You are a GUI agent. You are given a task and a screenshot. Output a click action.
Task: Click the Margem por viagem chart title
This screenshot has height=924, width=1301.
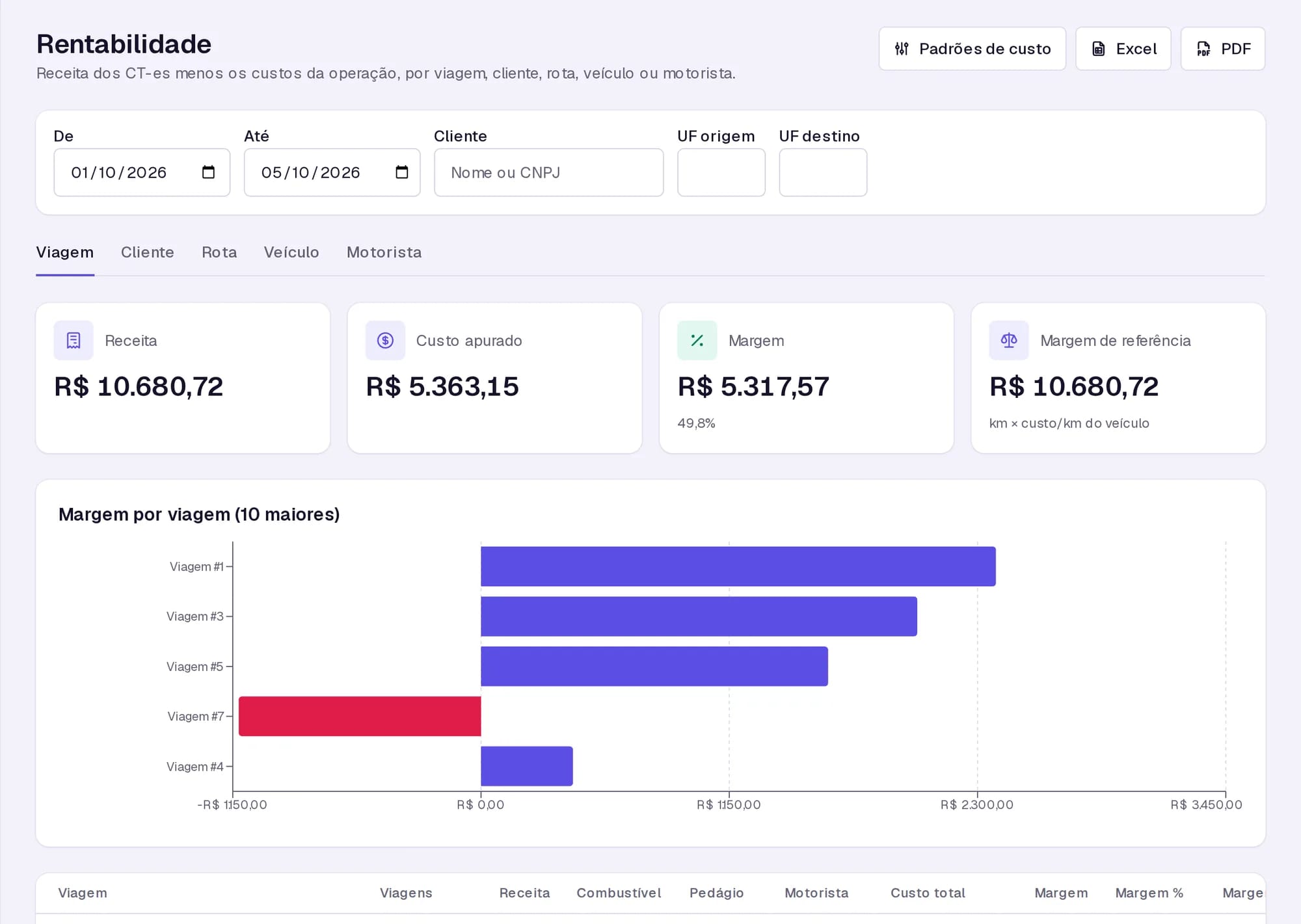click(x=199, y=514)
